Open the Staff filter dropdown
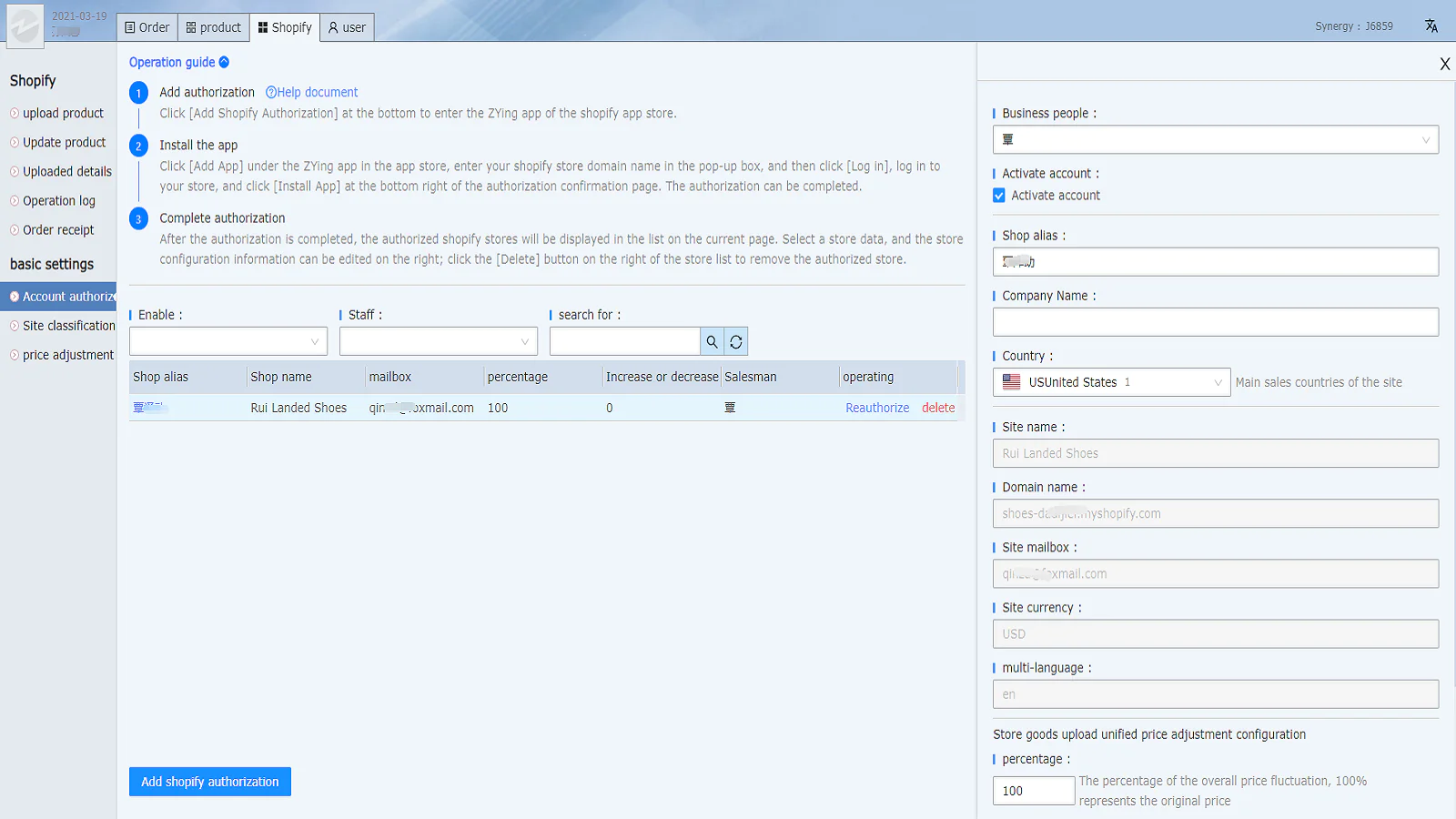The image size is (1456, 819). tap(438, 341)
